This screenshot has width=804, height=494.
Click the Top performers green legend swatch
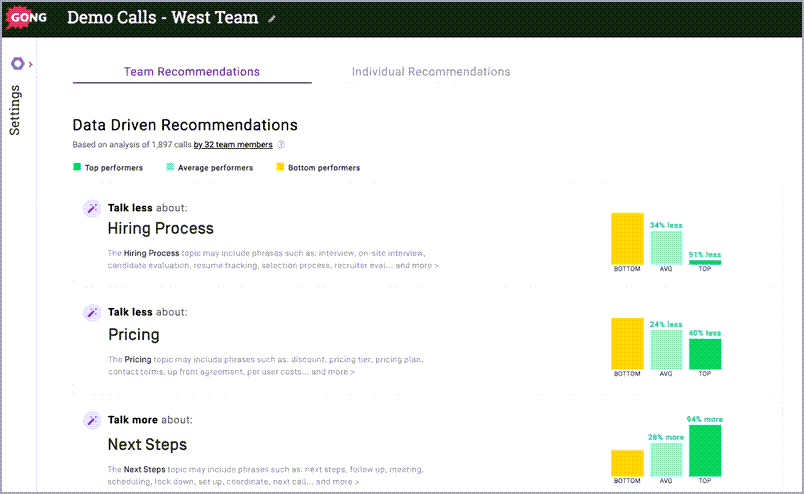point(77,168)
